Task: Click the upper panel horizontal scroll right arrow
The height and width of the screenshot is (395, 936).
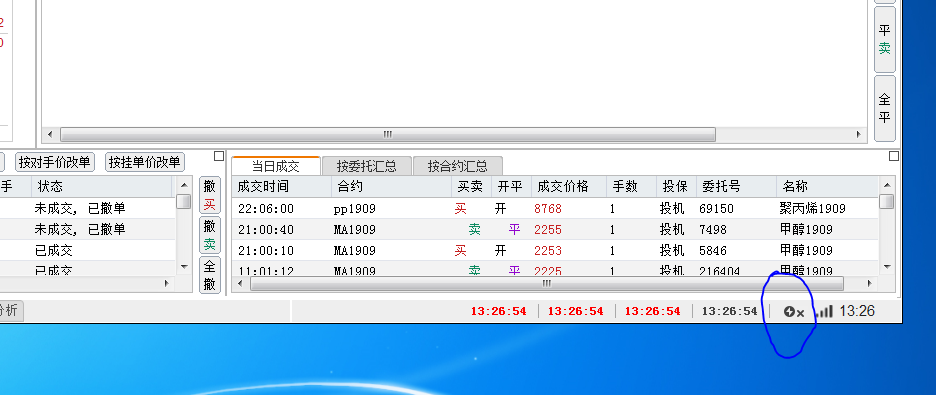Action: pos(859,134)
